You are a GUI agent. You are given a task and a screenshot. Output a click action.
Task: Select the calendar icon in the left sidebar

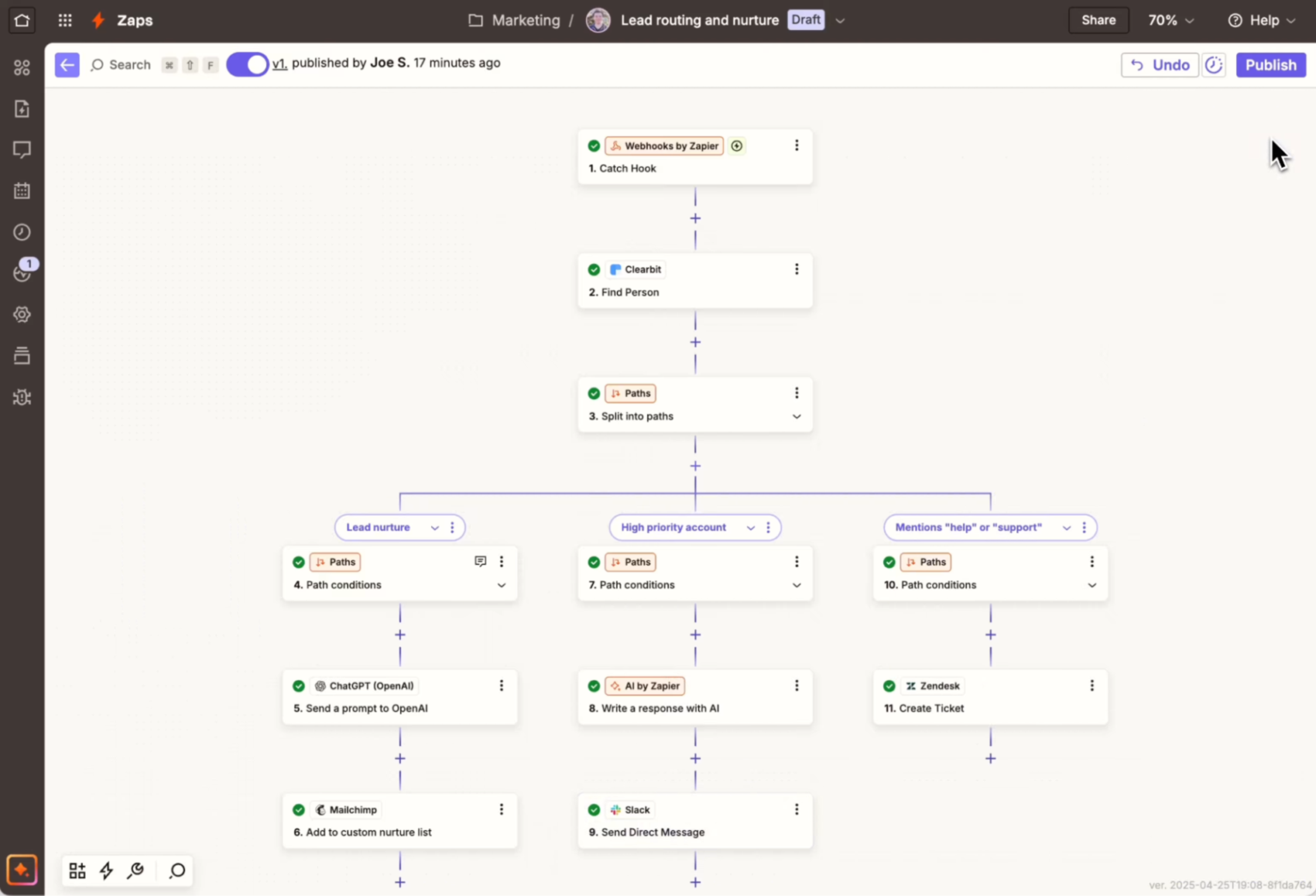tap(21, 191)
